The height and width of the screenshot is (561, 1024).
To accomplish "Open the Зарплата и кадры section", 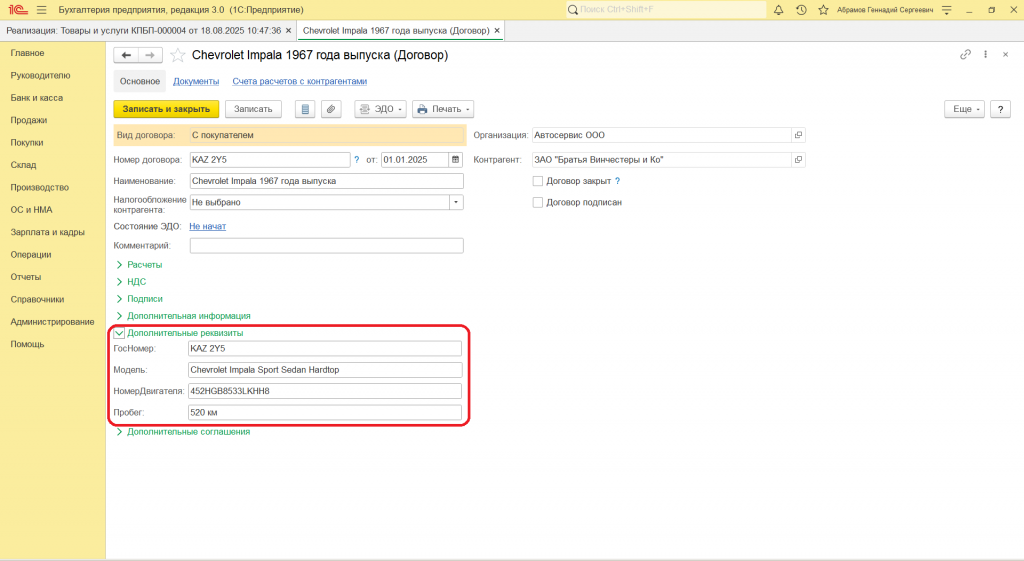I will [x=48, y=232].
